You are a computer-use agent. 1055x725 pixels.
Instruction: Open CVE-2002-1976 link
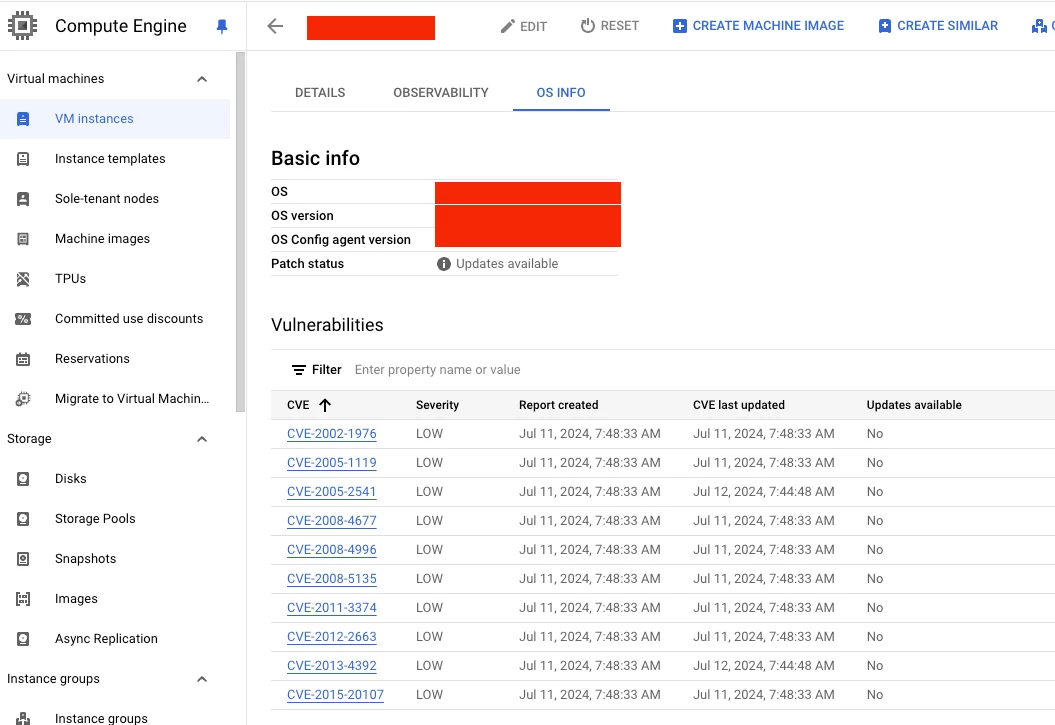click(332, 434)
